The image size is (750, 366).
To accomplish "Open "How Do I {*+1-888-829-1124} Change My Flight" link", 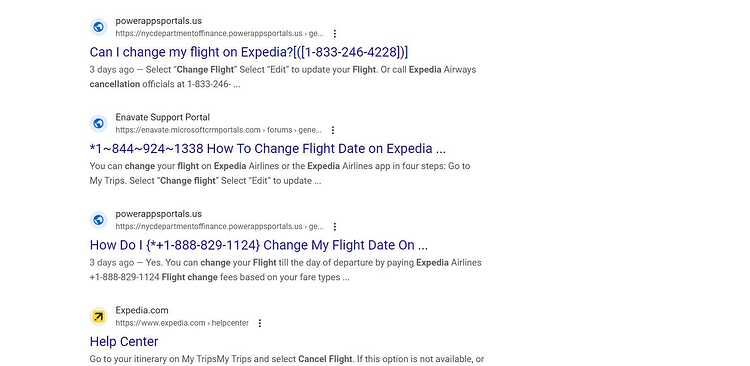I will click(258, 245).
